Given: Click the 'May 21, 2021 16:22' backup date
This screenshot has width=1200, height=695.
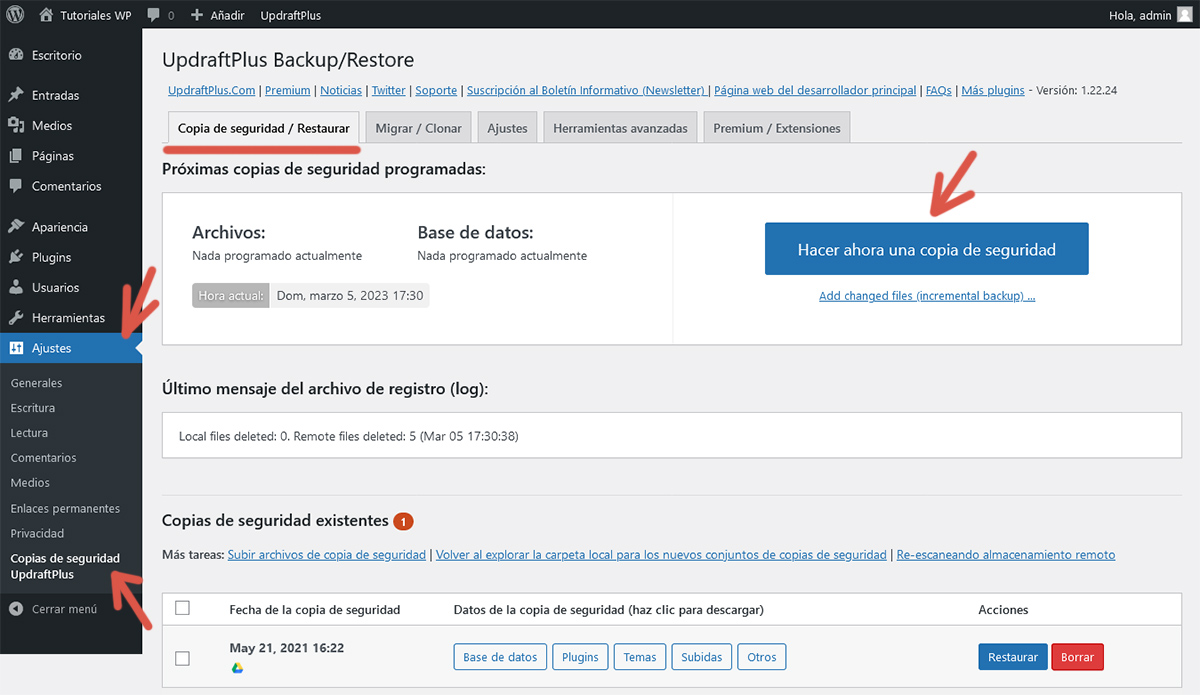Looking at the screenshot, I should pyautogui.click(x=287, y=648).
